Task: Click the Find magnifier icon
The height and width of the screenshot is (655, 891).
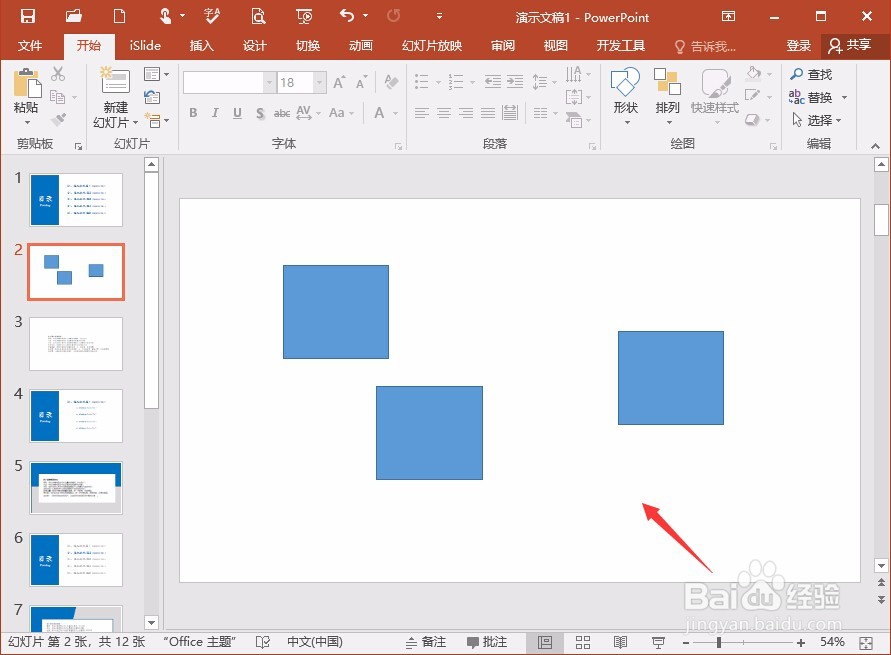Action: [797, 74]
